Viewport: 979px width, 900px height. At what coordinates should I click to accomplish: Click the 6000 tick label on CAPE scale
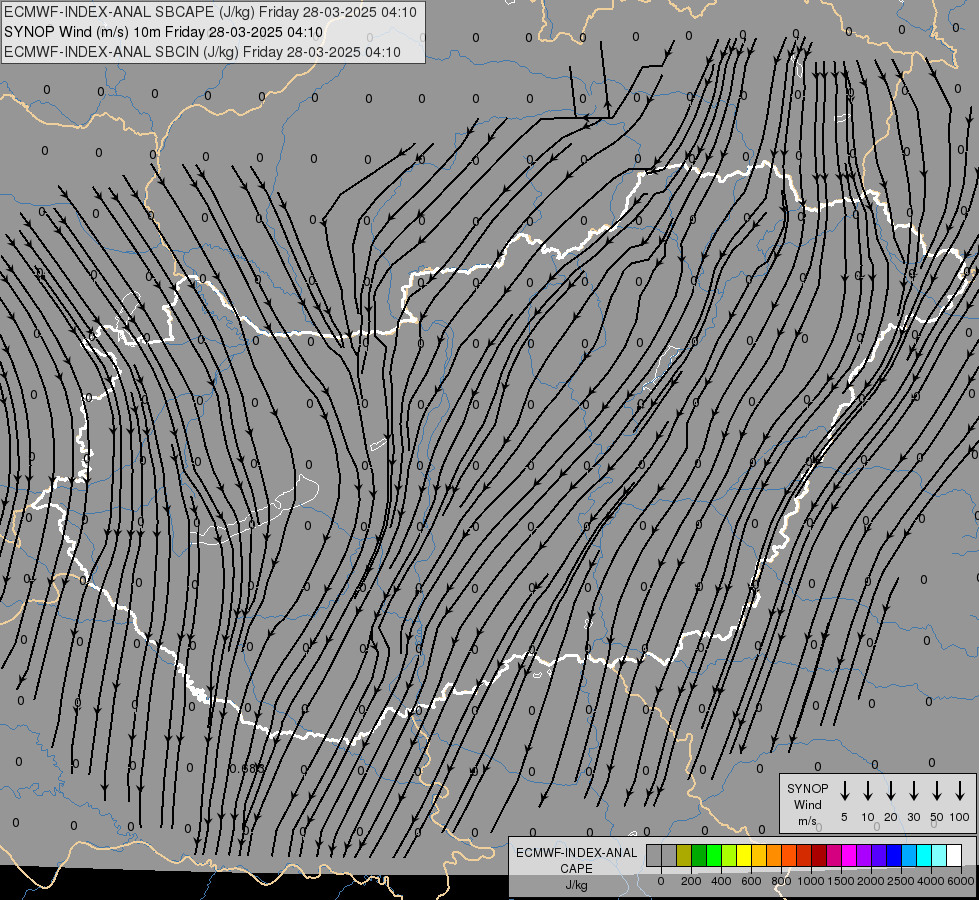coord(961,881)
